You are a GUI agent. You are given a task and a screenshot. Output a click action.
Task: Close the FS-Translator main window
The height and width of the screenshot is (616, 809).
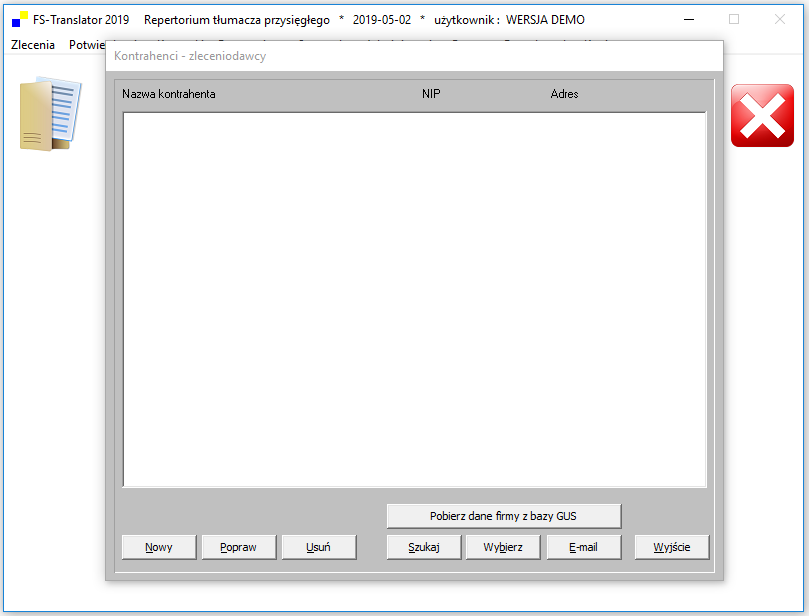tap(780, 20)
